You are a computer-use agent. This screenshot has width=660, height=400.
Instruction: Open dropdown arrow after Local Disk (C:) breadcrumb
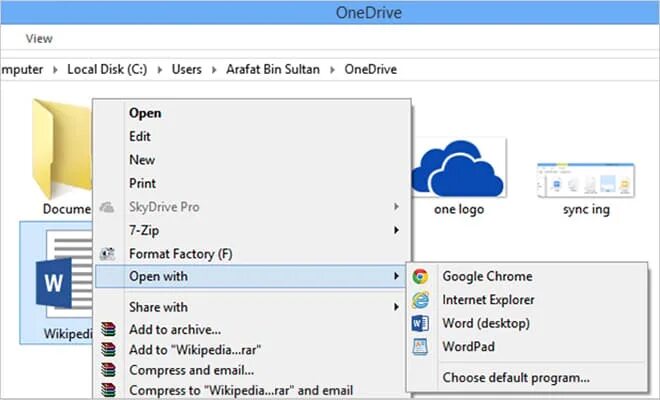pyautogui.click(x=160, y=70)
